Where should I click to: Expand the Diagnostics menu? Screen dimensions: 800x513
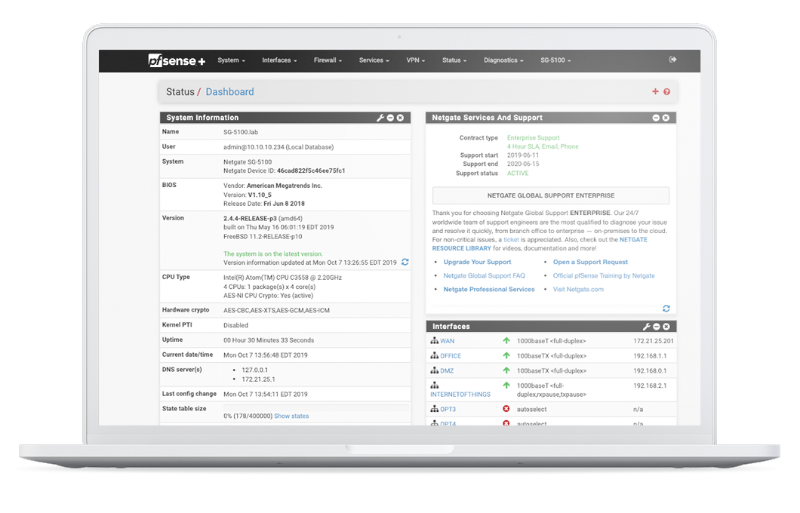(x=504, y=60)
